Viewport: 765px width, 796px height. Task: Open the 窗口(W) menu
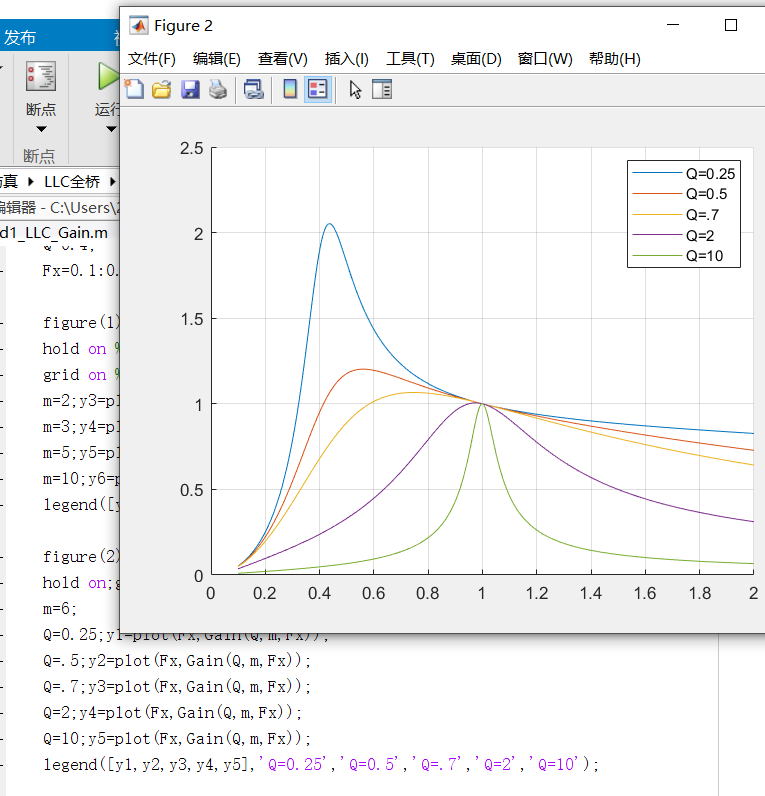(x=545, y=59)
